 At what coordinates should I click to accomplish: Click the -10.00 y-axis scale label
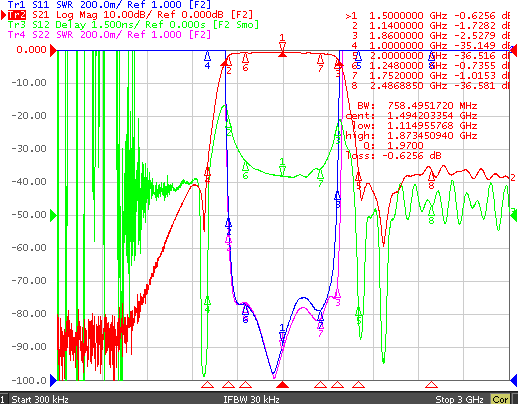pyautogui.click(x=29, y=83)
